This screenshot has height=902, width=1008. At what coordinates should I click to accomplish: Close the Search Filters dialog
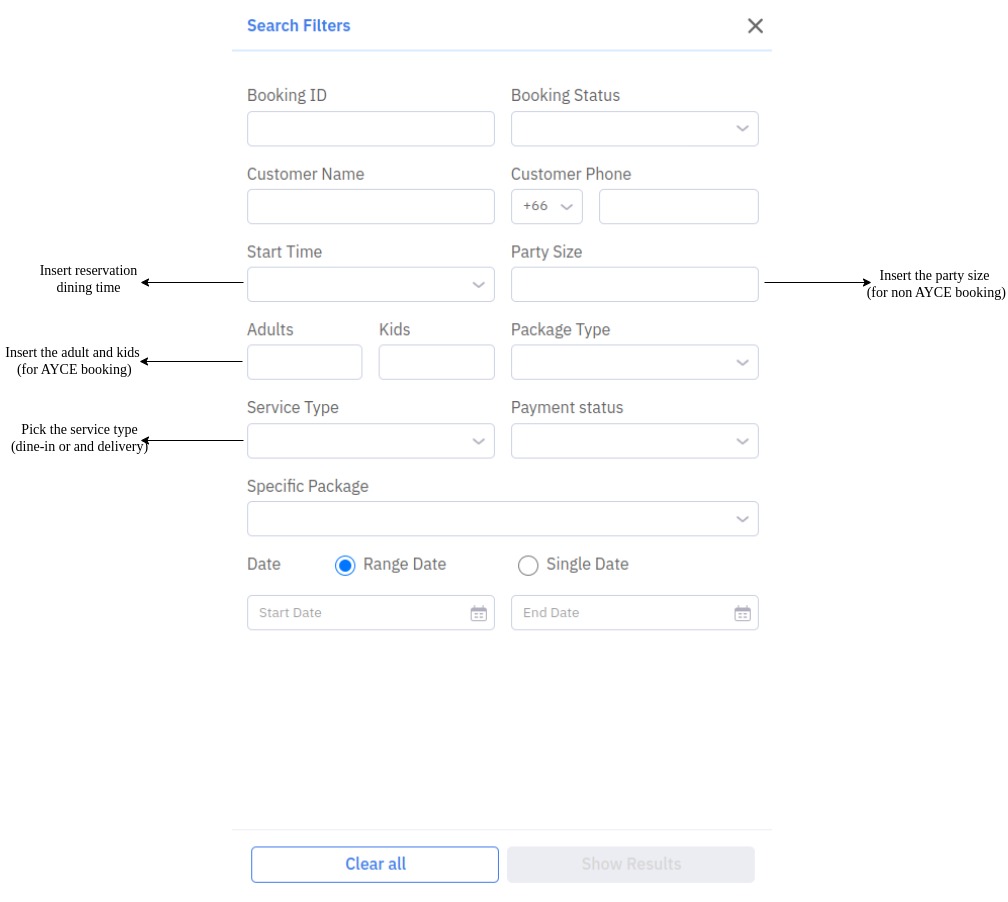pyautogui.click(x=755, y=26)
